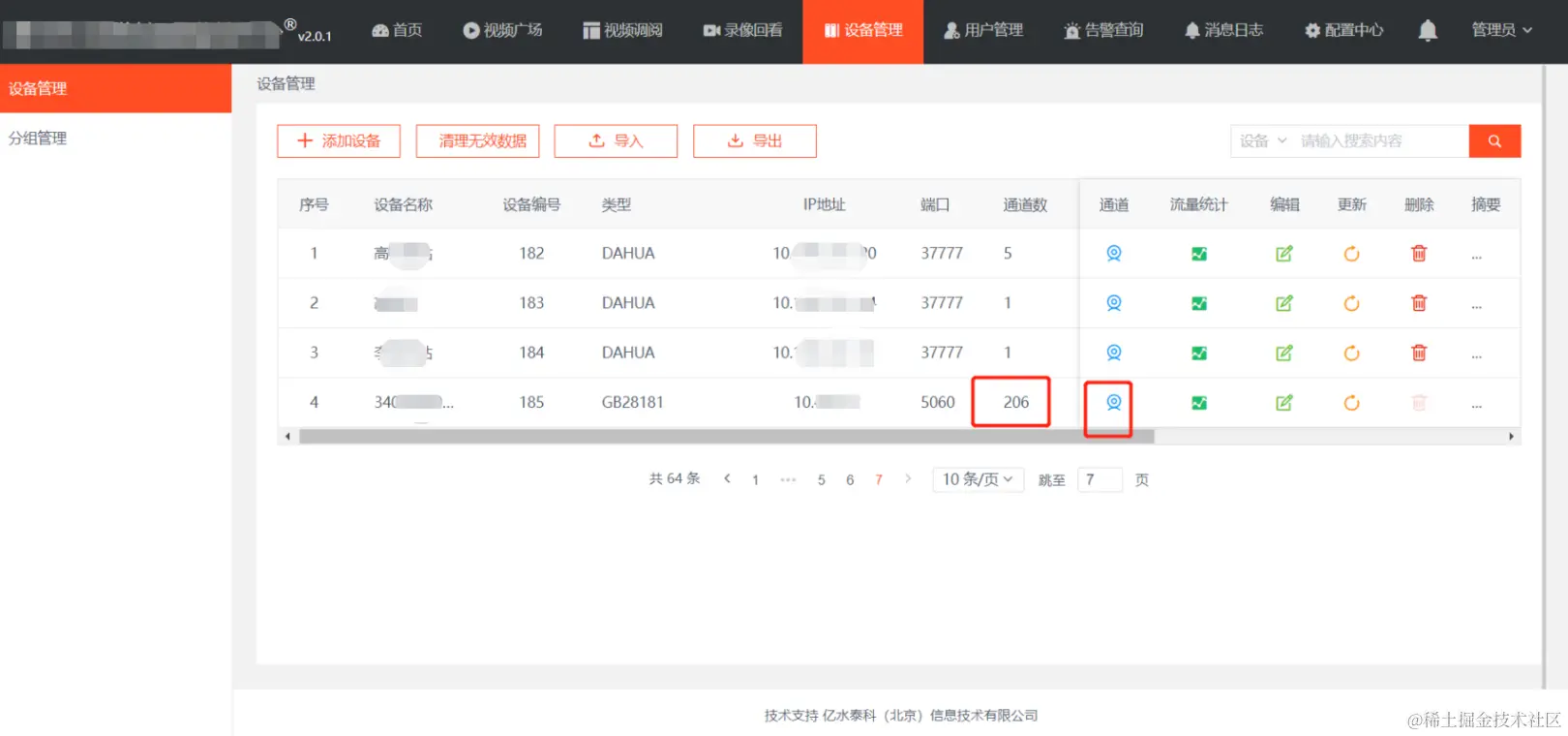Open the 设备 search type dropdown
This screenshot has width=1568, height=736.
pyautogui.click(x=1263, y=141)
